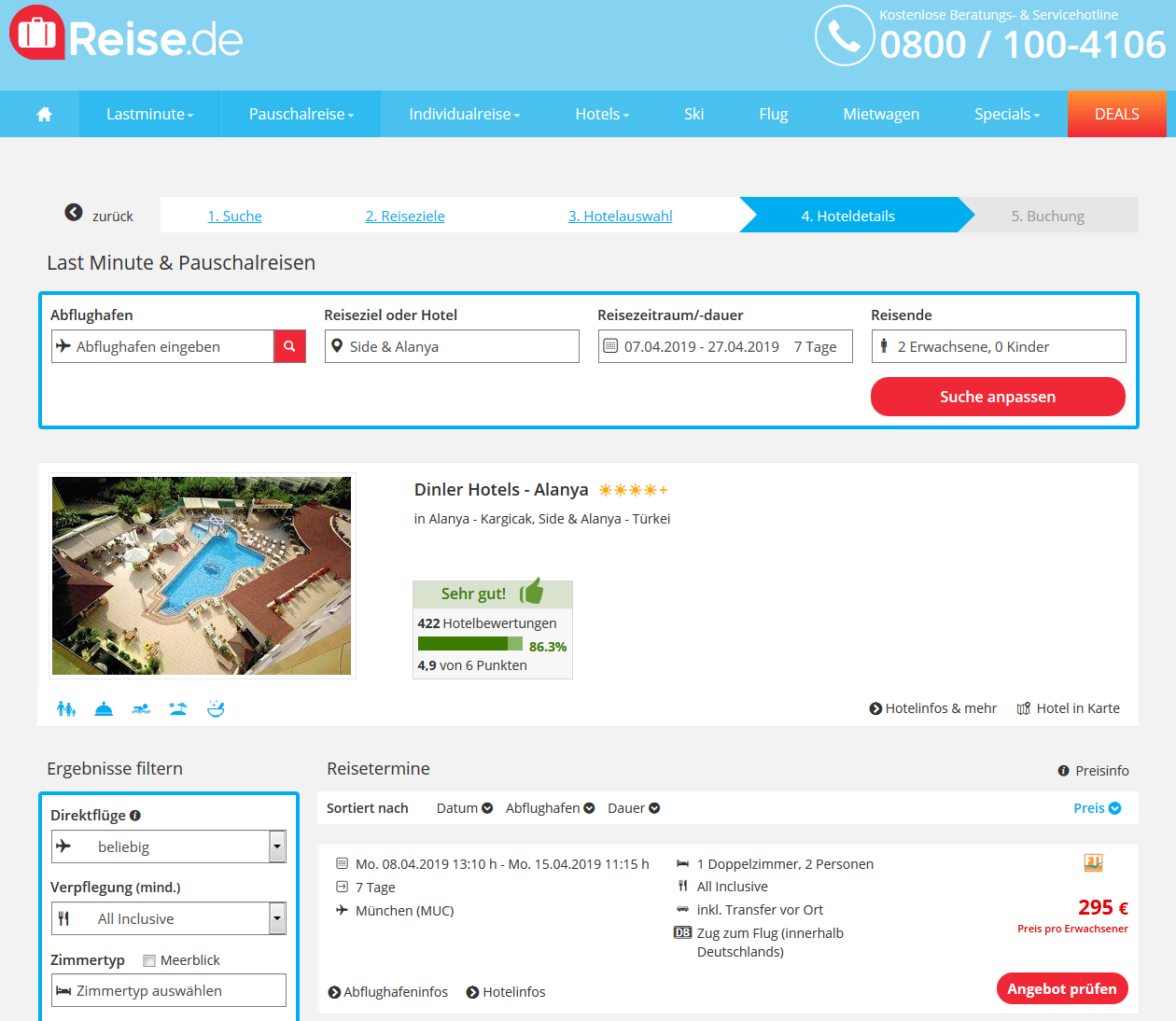Click the phone hotline icon
This screenshot has height=1021, width=1176.
click(845, 36)
